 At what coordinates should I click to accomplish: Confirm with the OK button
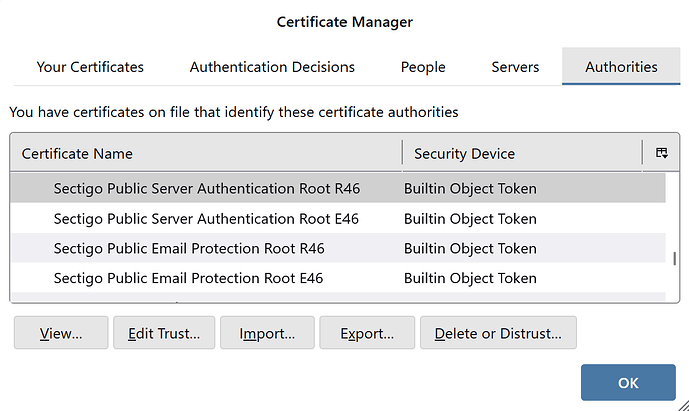pyautogui.click(x=628, y=382)
